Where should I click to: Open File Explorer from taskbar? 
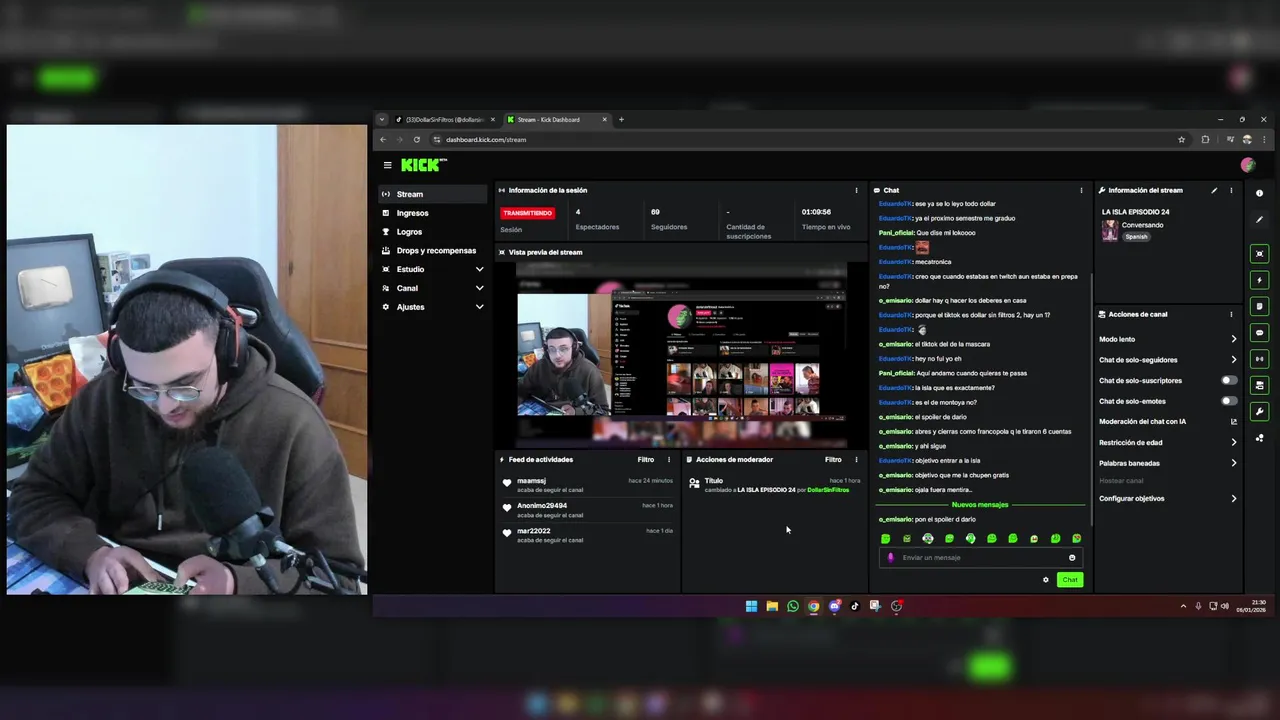(x=772, y=606)
